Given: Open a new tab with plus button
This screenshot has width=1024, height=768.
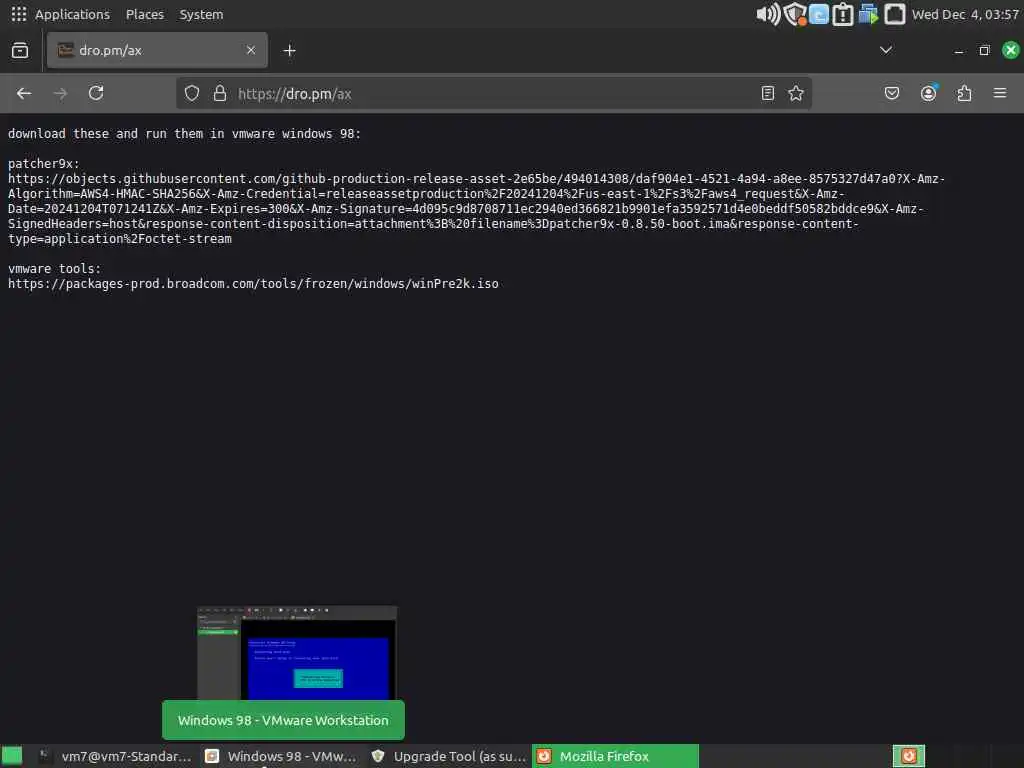Looking at the screenshot, I should 289,50.
